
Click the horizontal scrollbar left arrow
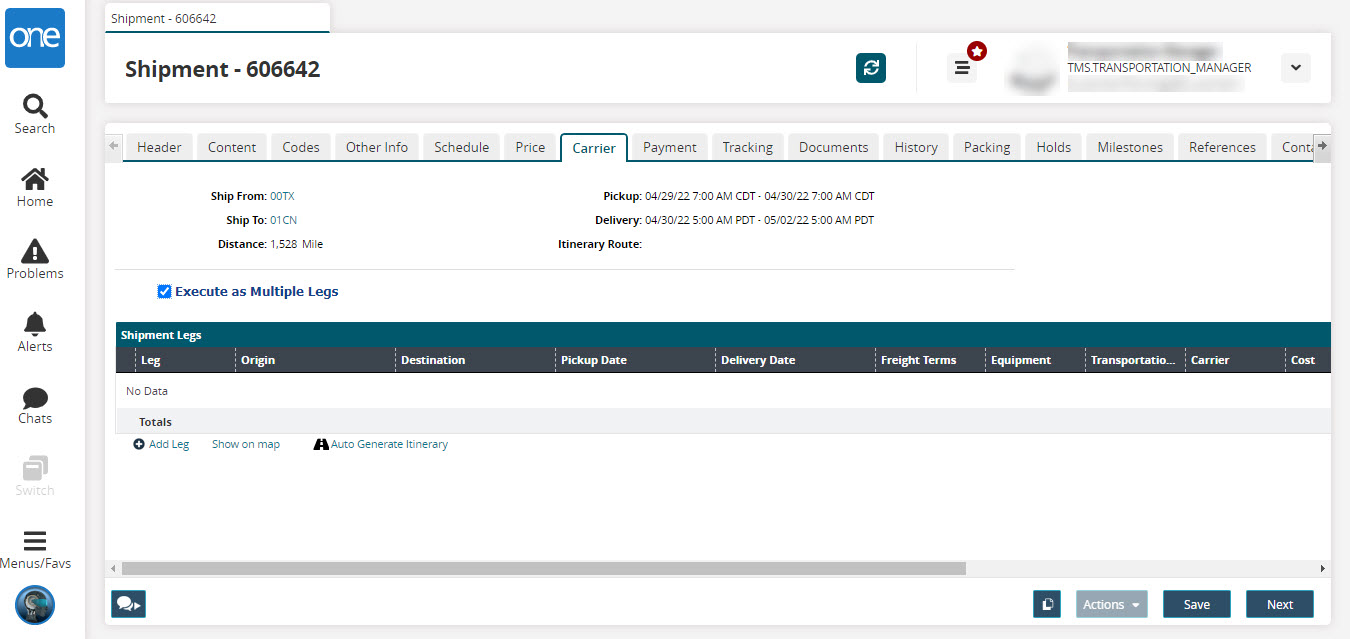[113, 568]
